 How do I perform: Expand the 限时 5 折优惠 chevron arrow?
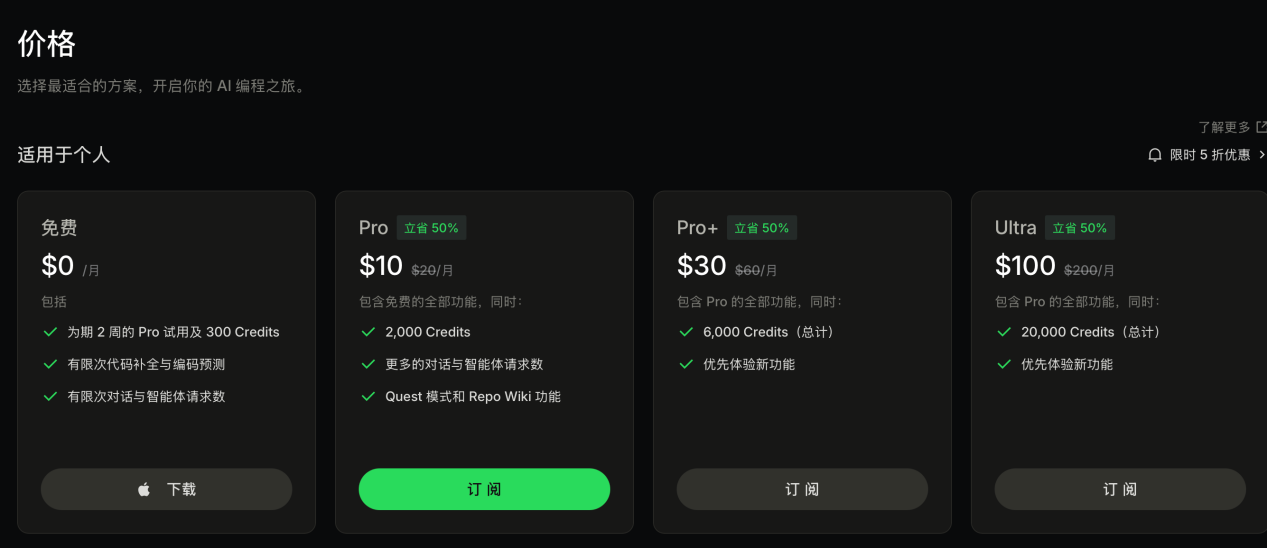(x=1262, y=155)
